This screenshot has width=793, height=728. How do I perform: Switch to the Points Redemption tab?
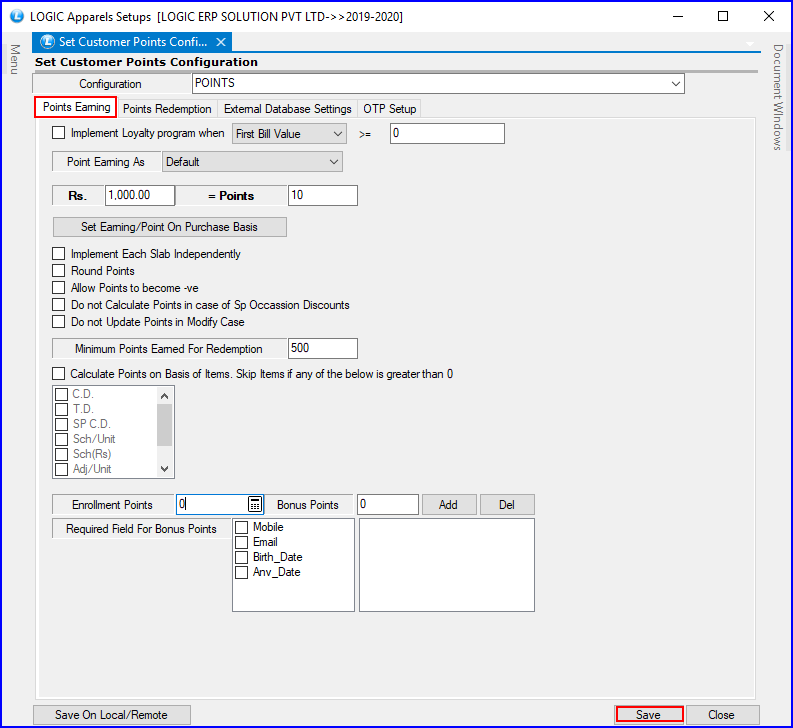click(x=167, y=109)
